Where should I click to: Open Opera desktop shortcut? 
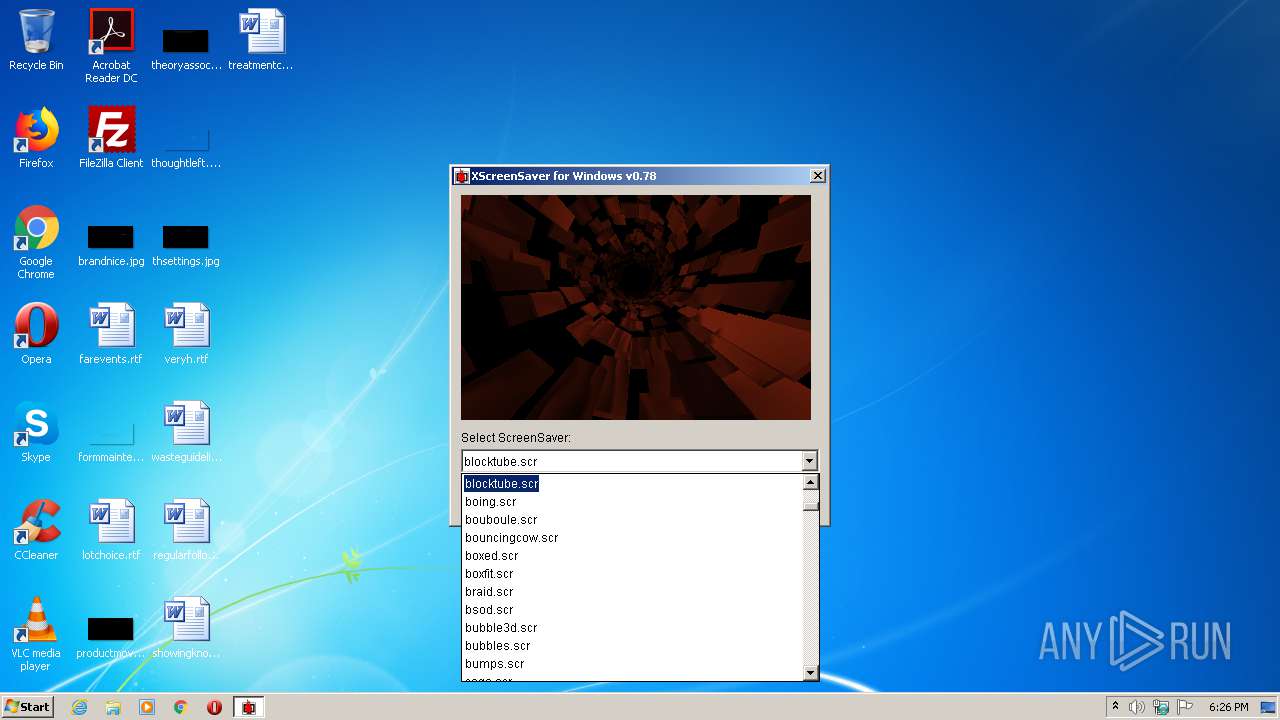[x=36, y=334]
